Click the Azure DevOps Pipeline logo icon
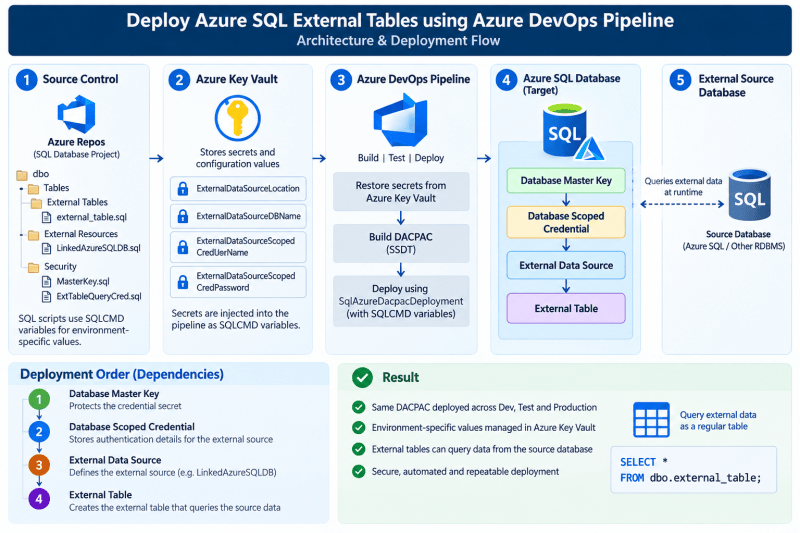 [401, 120]
